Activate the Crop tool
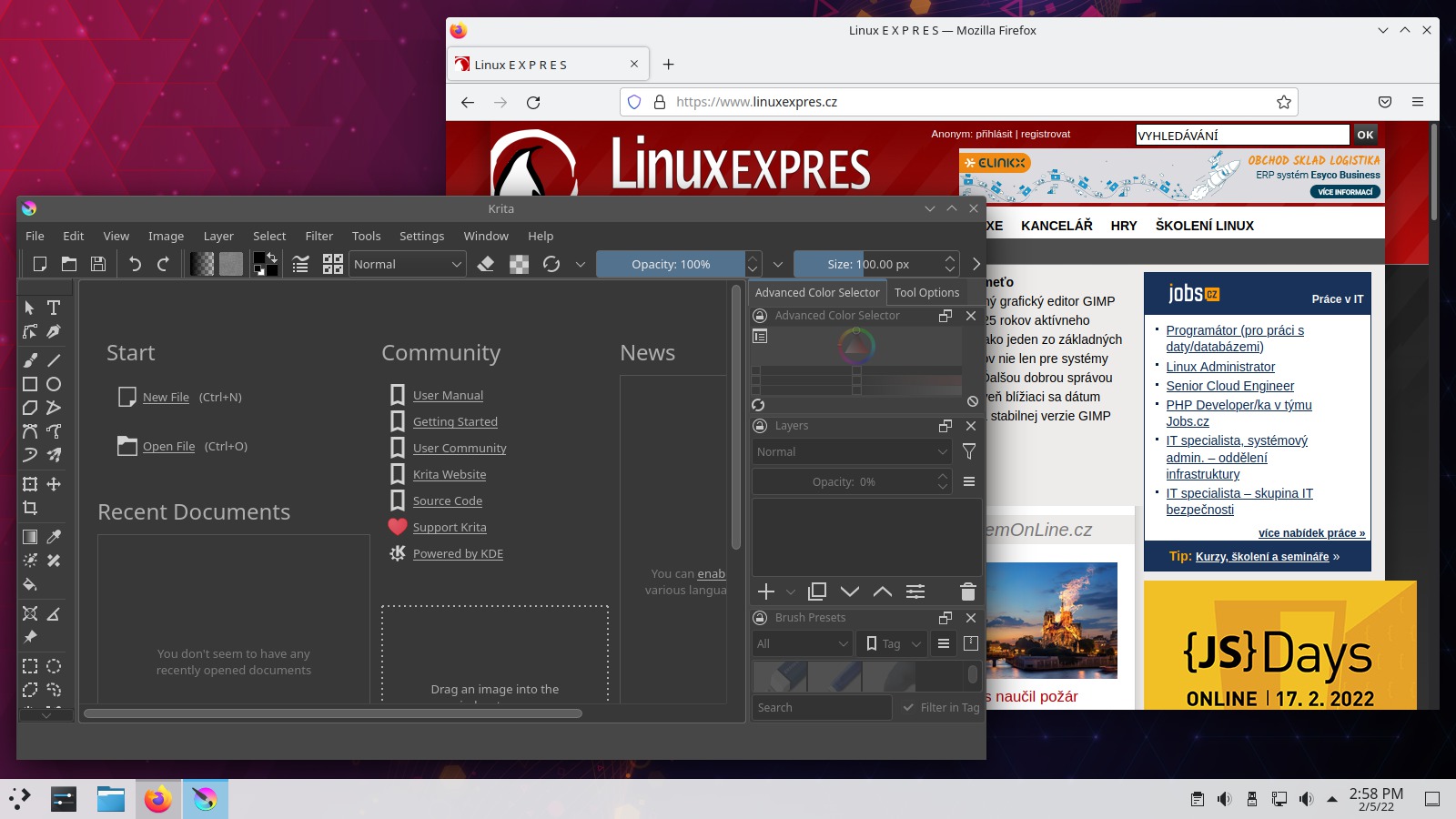1456x819 pixels. [x=30, y=508]
